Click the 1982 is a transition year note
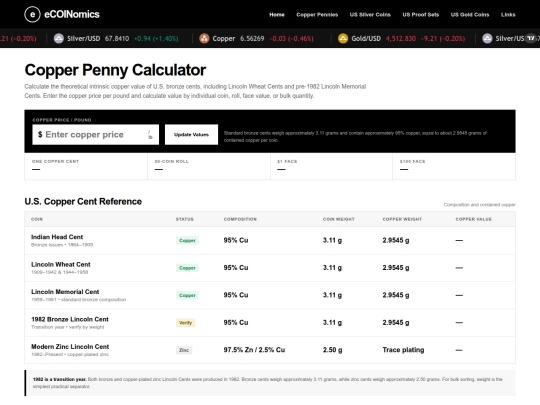540x405 pixels. tap(270, 383)
